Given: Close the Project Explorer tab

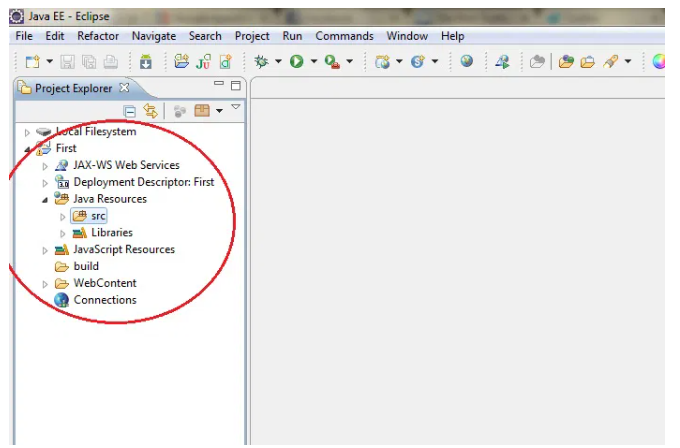Looking at the screenshot, I should click(124, 88).
